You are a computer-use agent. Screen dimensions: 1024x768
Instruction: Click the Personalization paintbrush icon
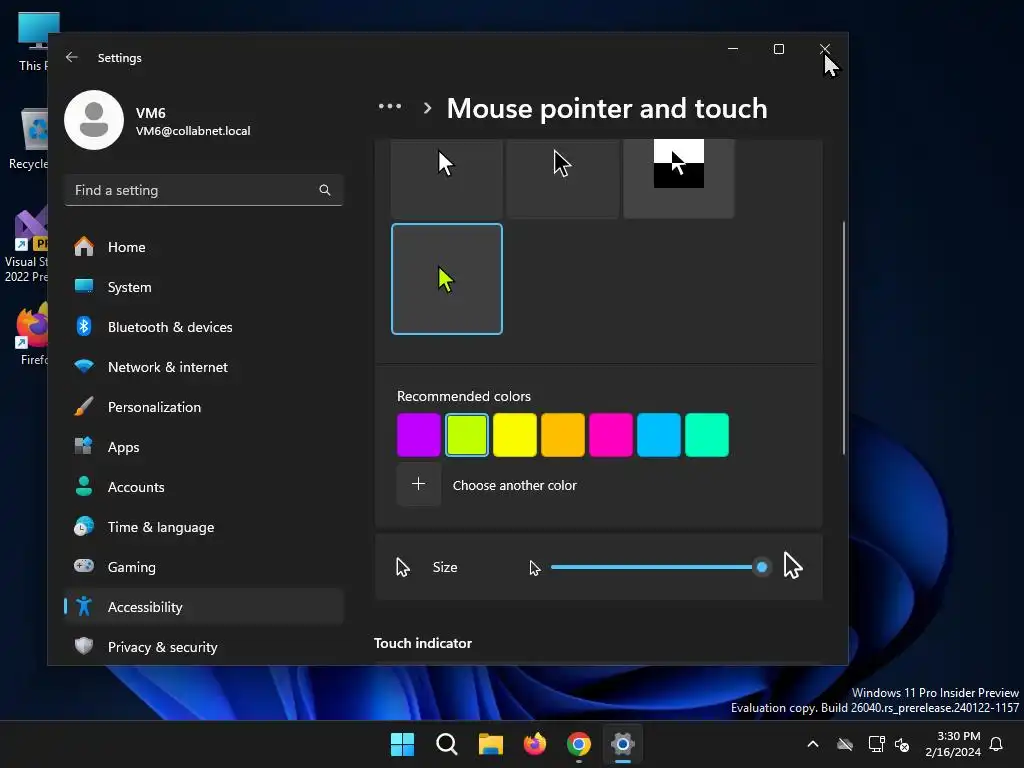tap(84, 406)
